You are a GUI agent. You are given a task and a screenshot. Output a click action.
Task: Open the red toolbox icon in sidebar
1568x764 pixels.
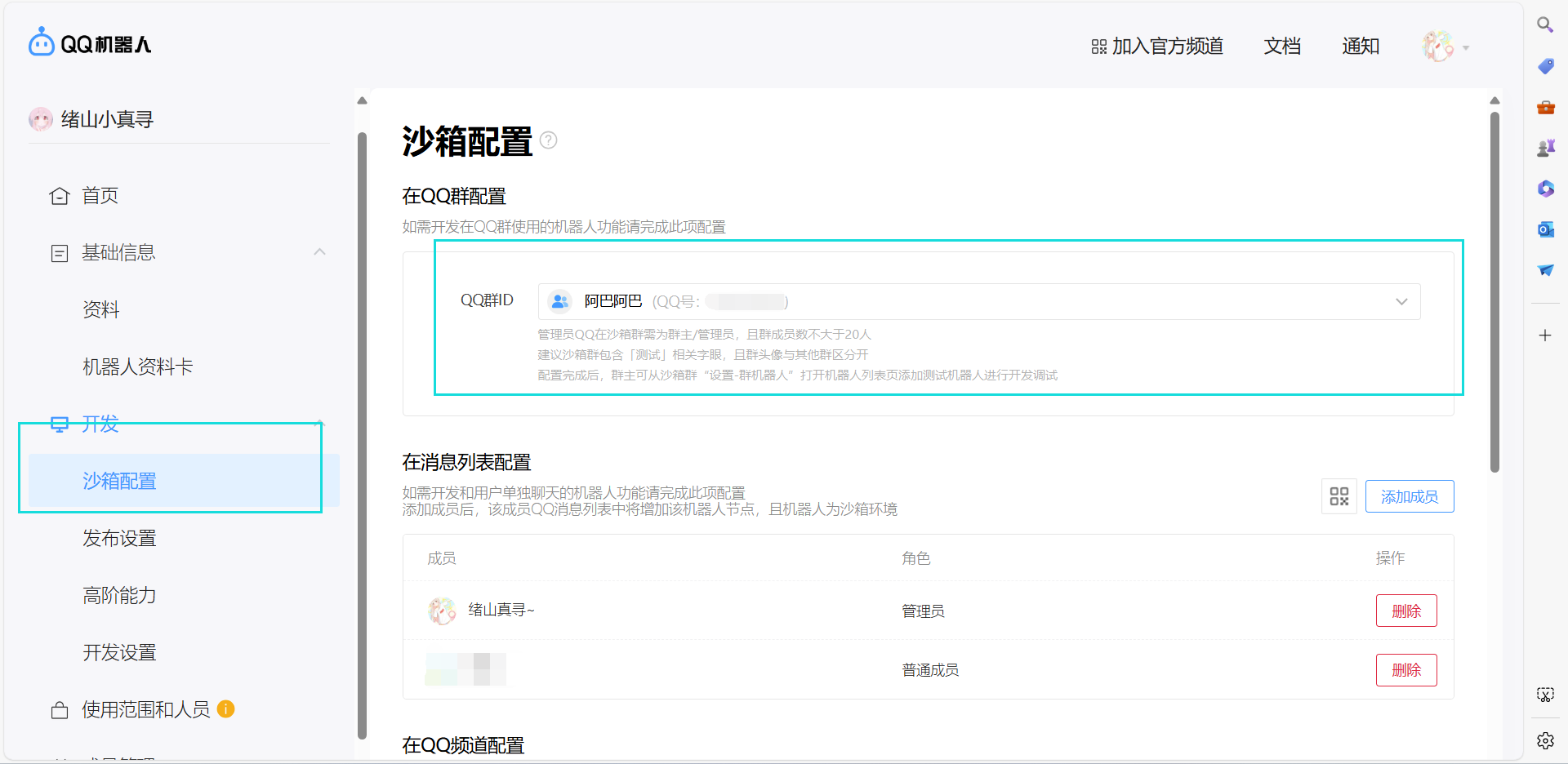1545,107
